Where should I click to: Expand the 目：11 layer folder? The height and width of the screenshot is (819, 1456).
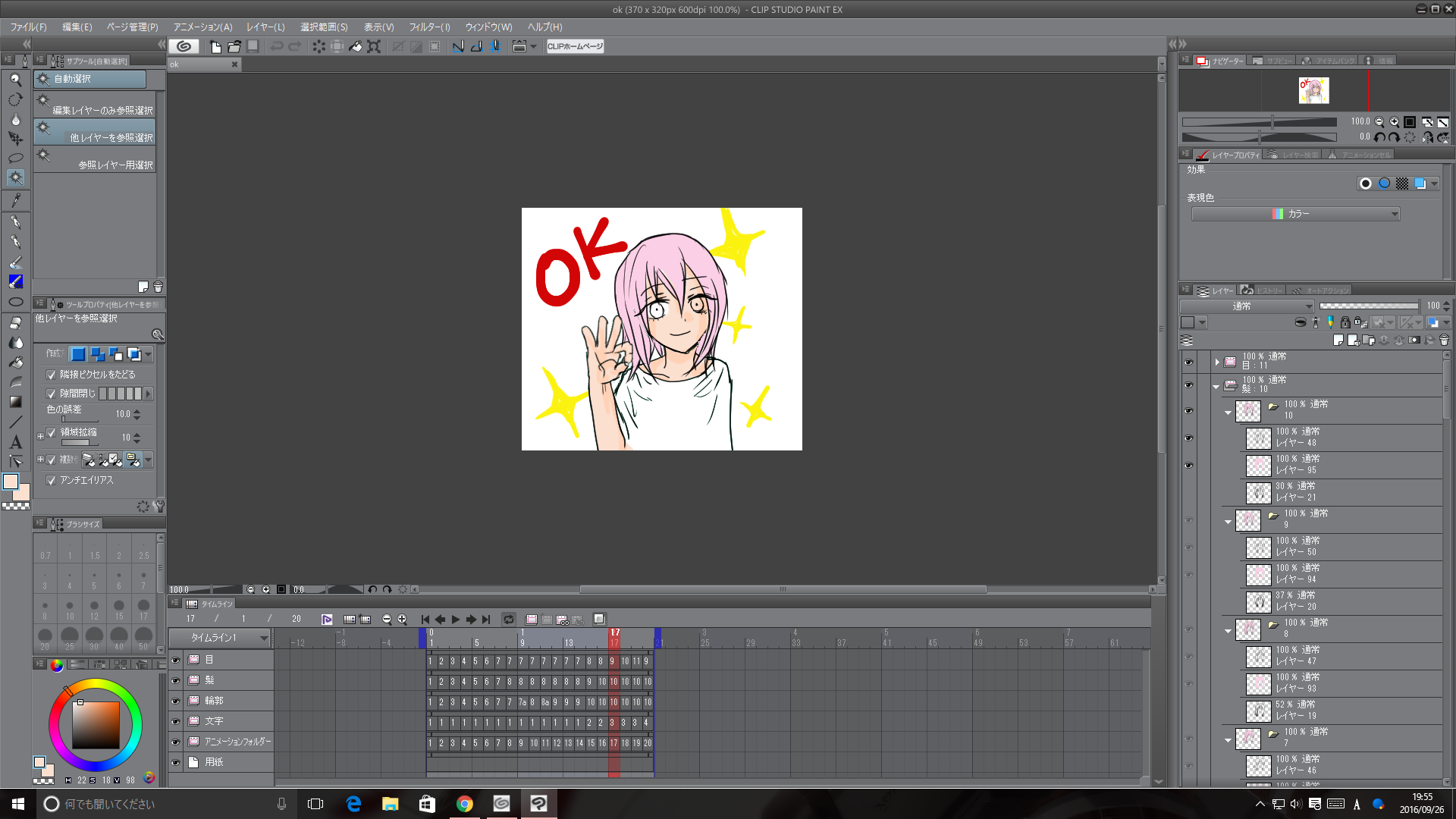[1217, 362]
